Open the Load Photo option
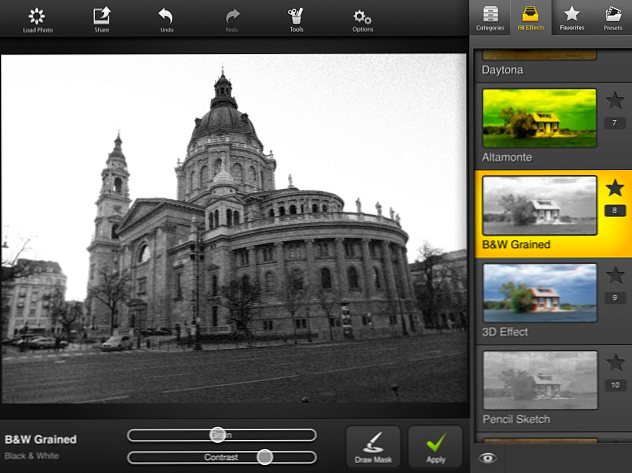Image resolution: width=632 pixels, height=473 pixels. point(37,20)
